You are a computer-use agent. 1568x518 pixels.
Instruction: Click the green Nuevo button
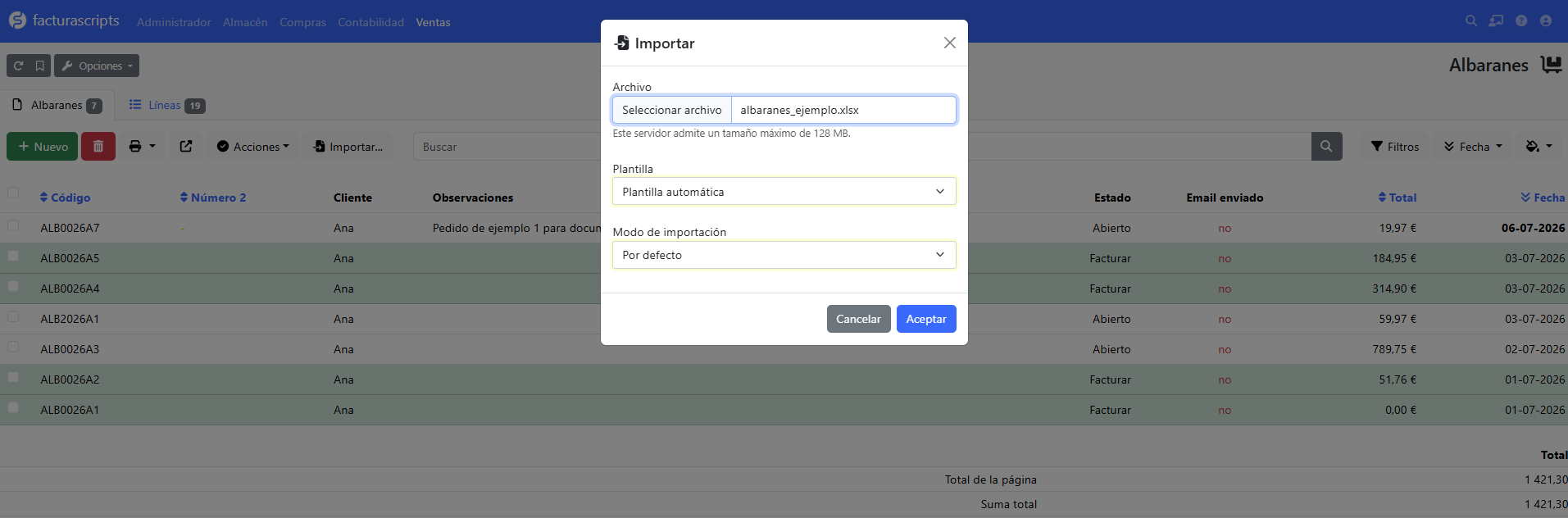(43, 147)
